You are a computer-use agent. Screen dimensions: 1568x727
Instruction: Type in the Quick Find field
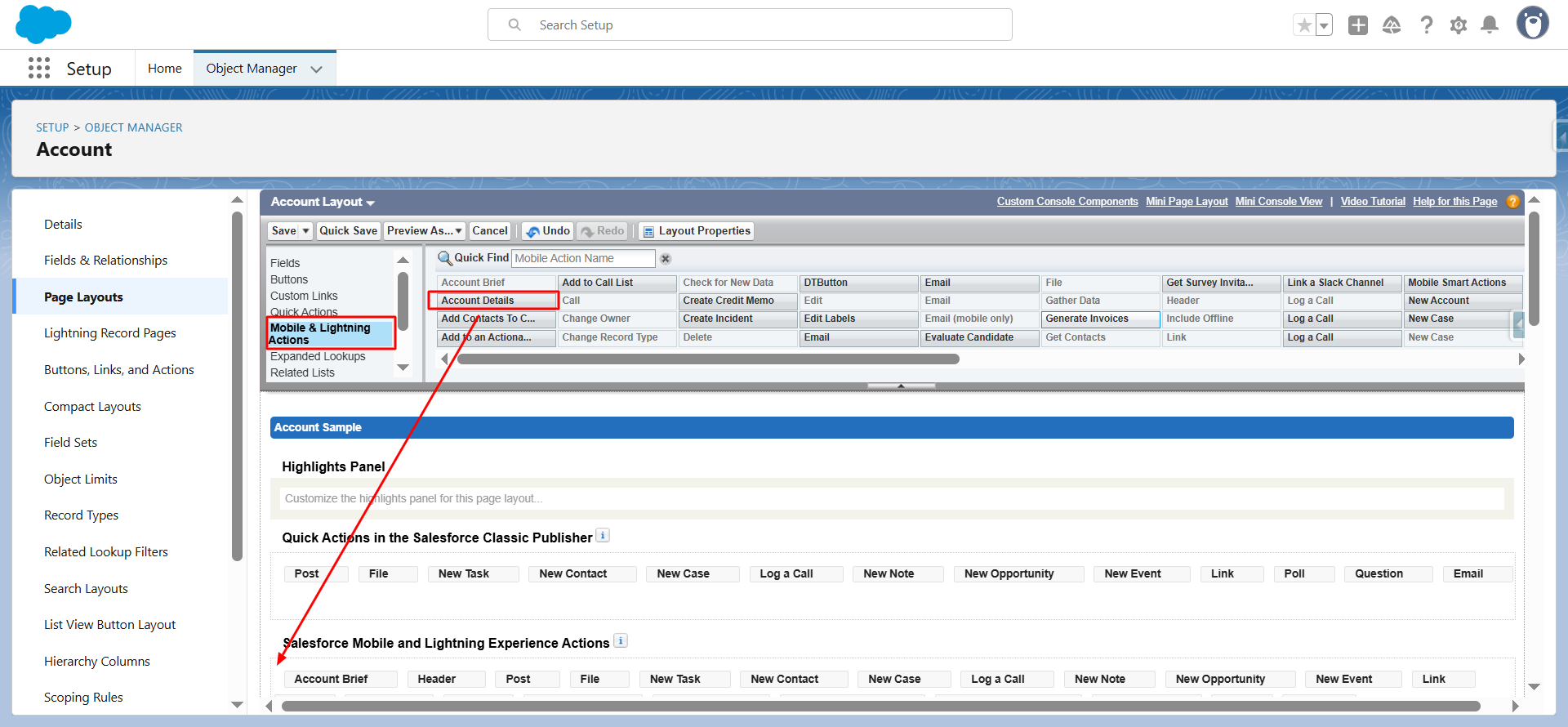click(582, 259)
